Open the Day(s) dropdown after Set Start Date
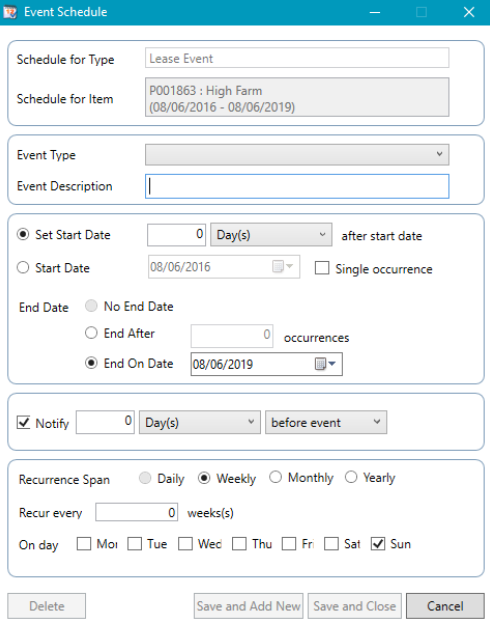This screenshot has width=490, height=625. (271, 234)
